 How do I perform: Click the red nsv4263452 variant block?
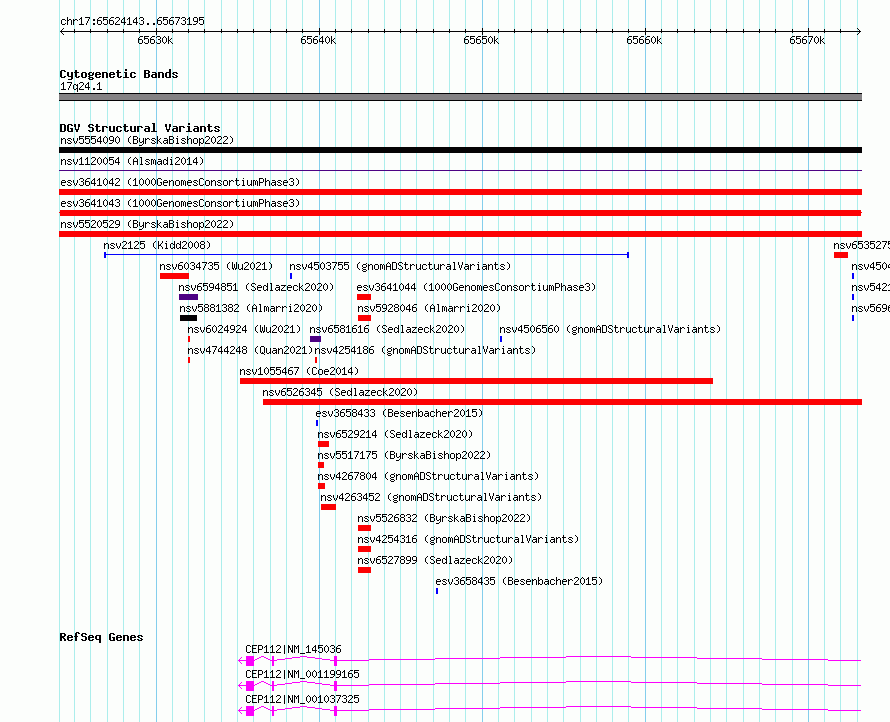[328, 507]
